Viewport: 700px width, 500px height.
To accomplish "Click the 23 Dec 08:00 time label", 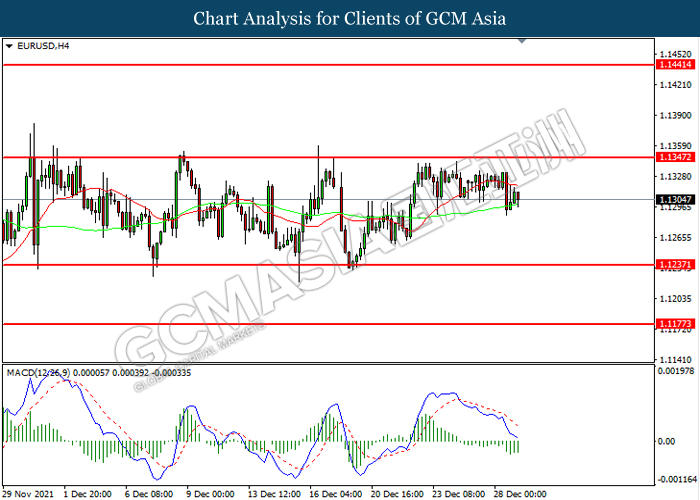I will click(458, 494).
